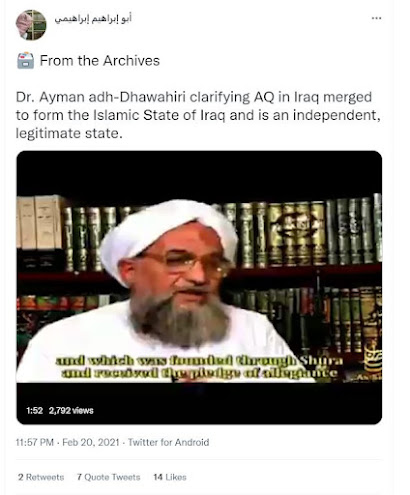View the 2 Retweets list
The width and height of the screenshot is (410, 495).
41,477
